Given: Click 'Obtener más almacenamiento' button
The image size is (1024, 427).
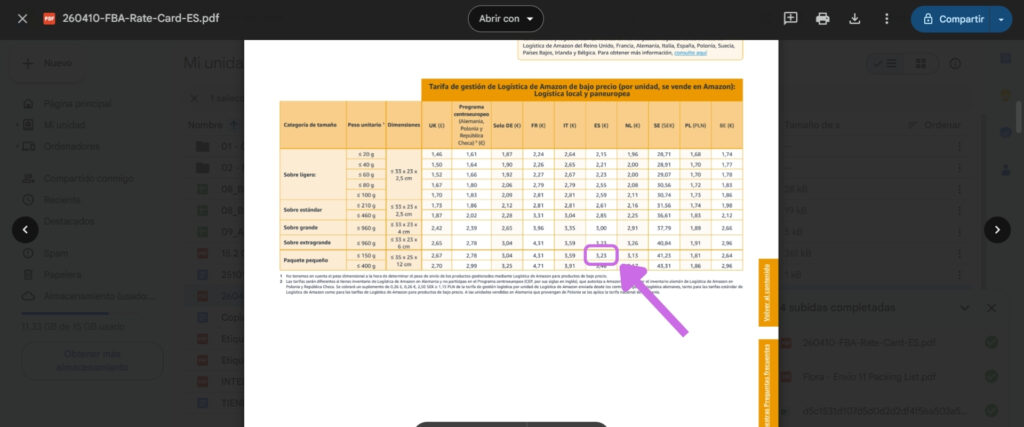Looking at the screenshot, I should [x=91, y=360].
